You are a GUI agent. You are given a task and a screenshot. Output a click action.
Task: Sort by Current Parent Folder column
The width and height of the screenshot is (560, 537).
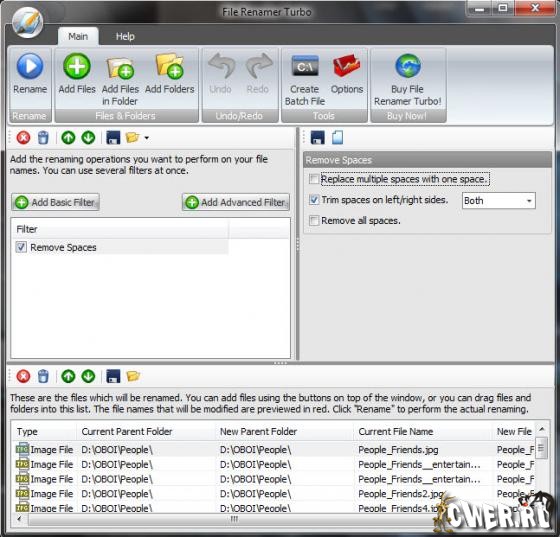(x=146, y=432)
